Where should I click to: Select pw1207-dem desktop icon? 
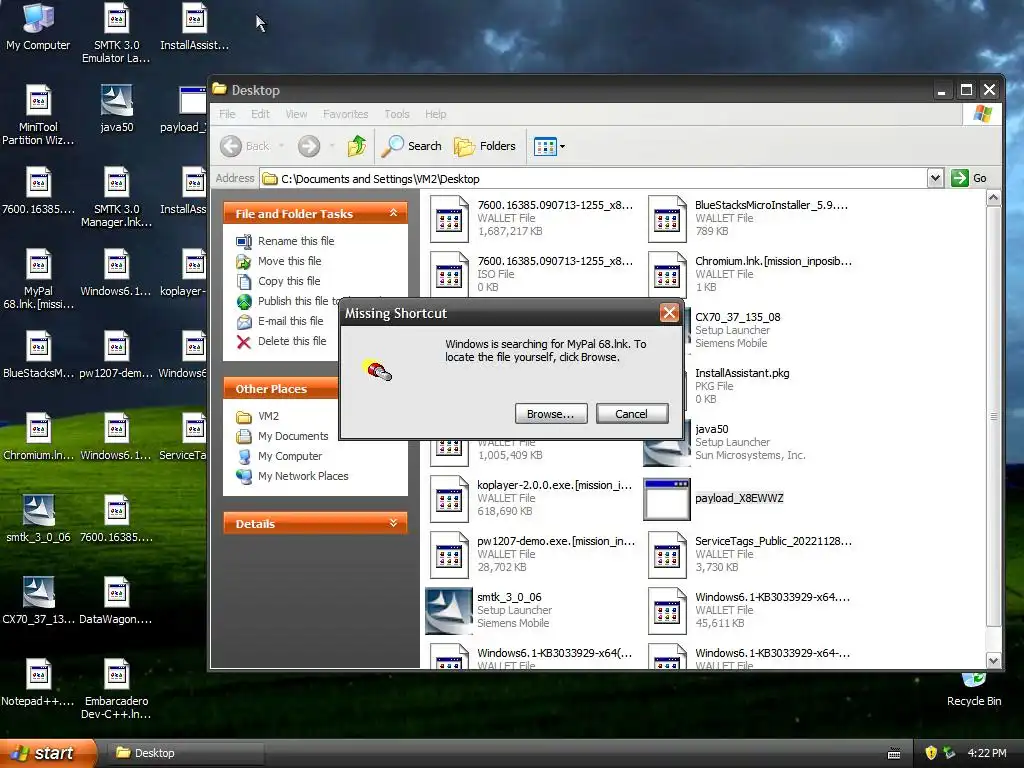[x=116, y=355]
